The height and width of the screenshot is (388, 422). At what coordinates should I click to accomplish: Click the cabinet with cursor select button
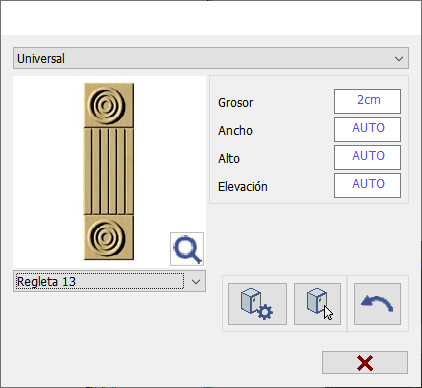pos(317,304)
